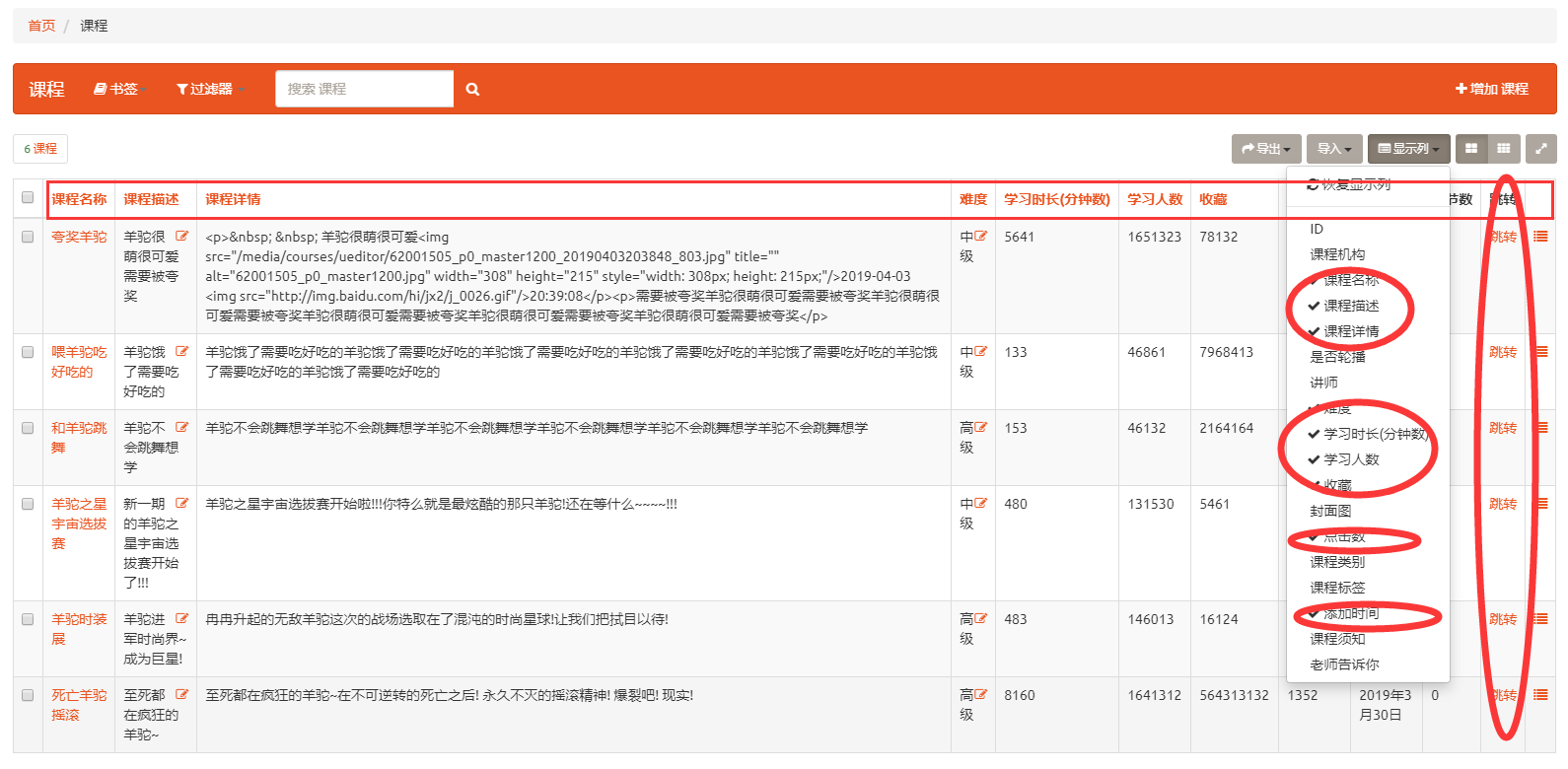Open the 过滤器 filter dropdown

point(209,89)
